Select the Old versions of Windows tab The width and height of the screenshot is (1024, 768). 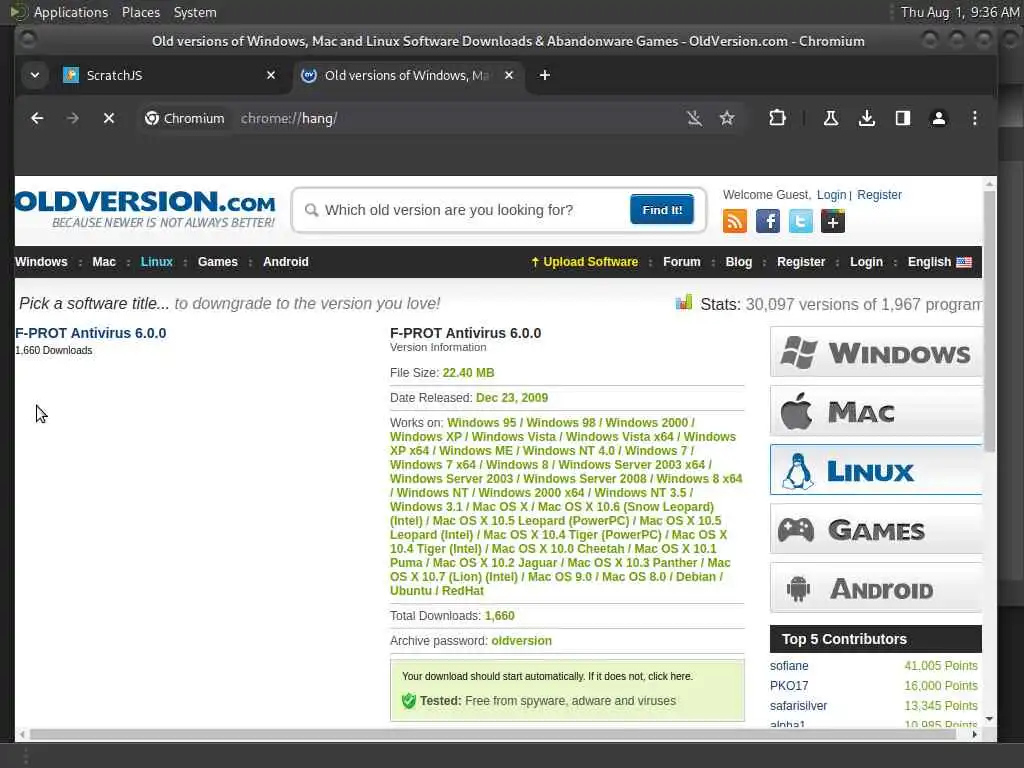pyautogui.click(x=408, y=75)
